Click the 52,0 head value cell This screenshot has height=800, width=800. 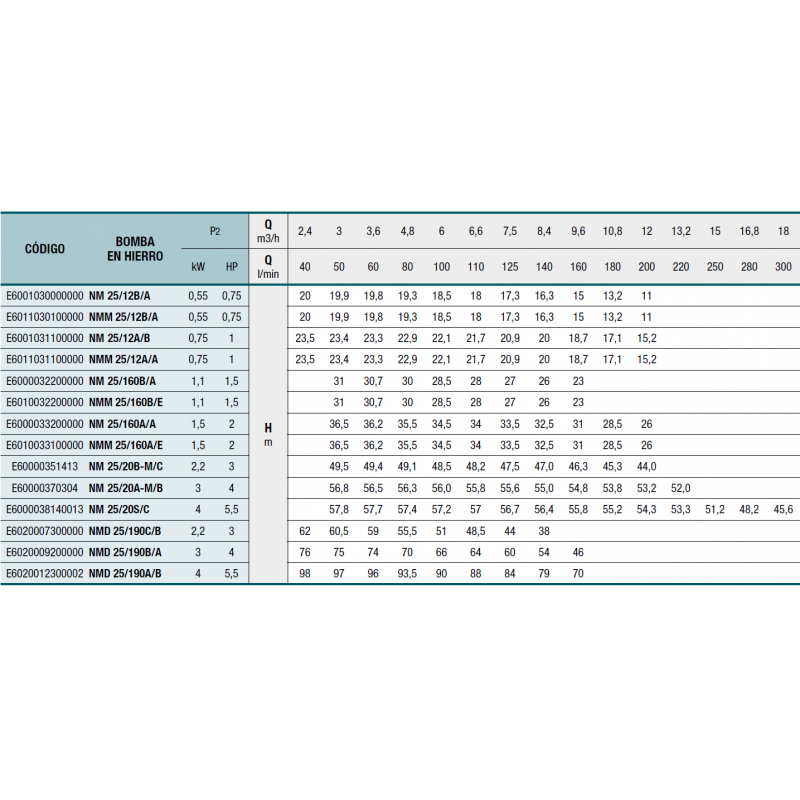(680, 487)
